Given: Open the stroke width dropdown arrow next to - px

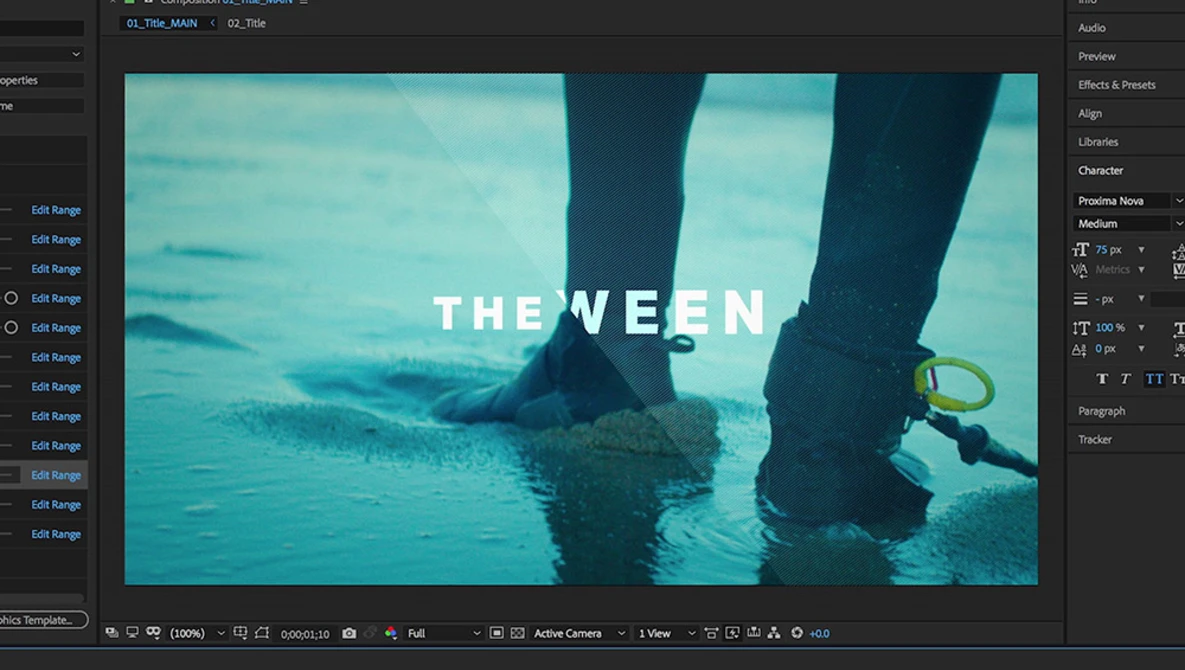Looking at the screenshot, I should tap(1141, 299).
